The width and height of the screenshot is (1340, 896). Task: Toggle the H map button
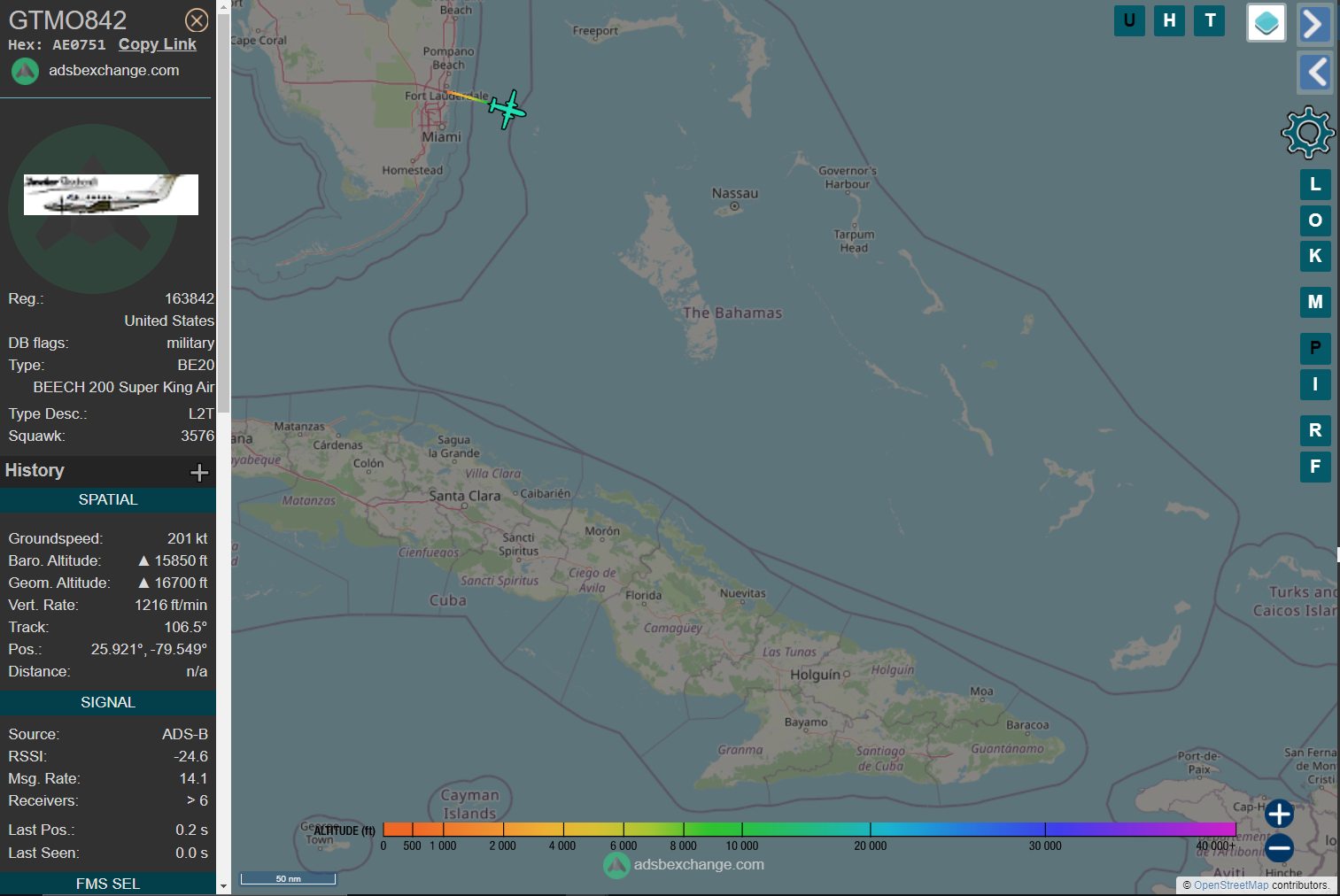[1169, 20]
